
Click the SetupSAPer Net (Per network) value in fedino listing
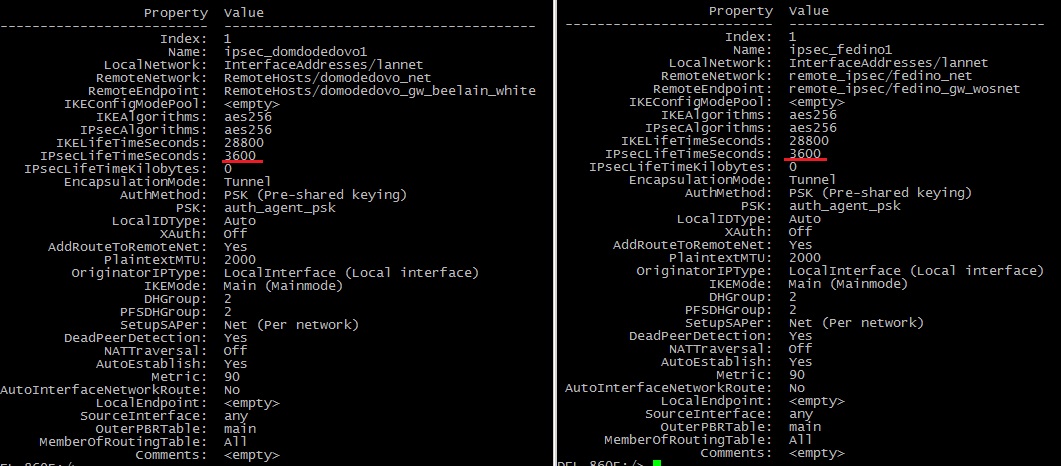tap(856, 322)
